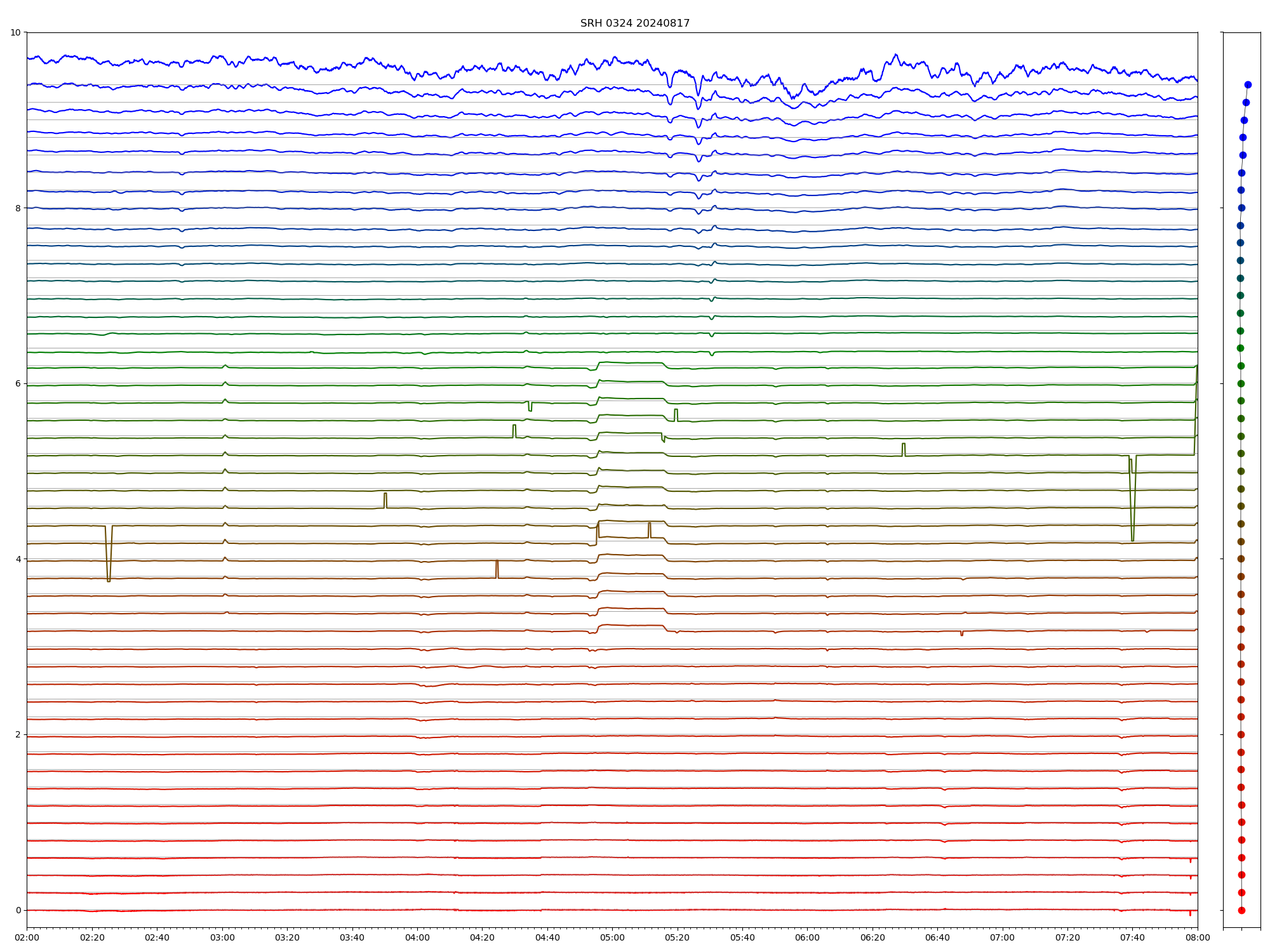Click the y-axis label 4
Image resolution: width=1270 pixels, height=952 pixels.
pyautogui.click(x=18, y=559)
